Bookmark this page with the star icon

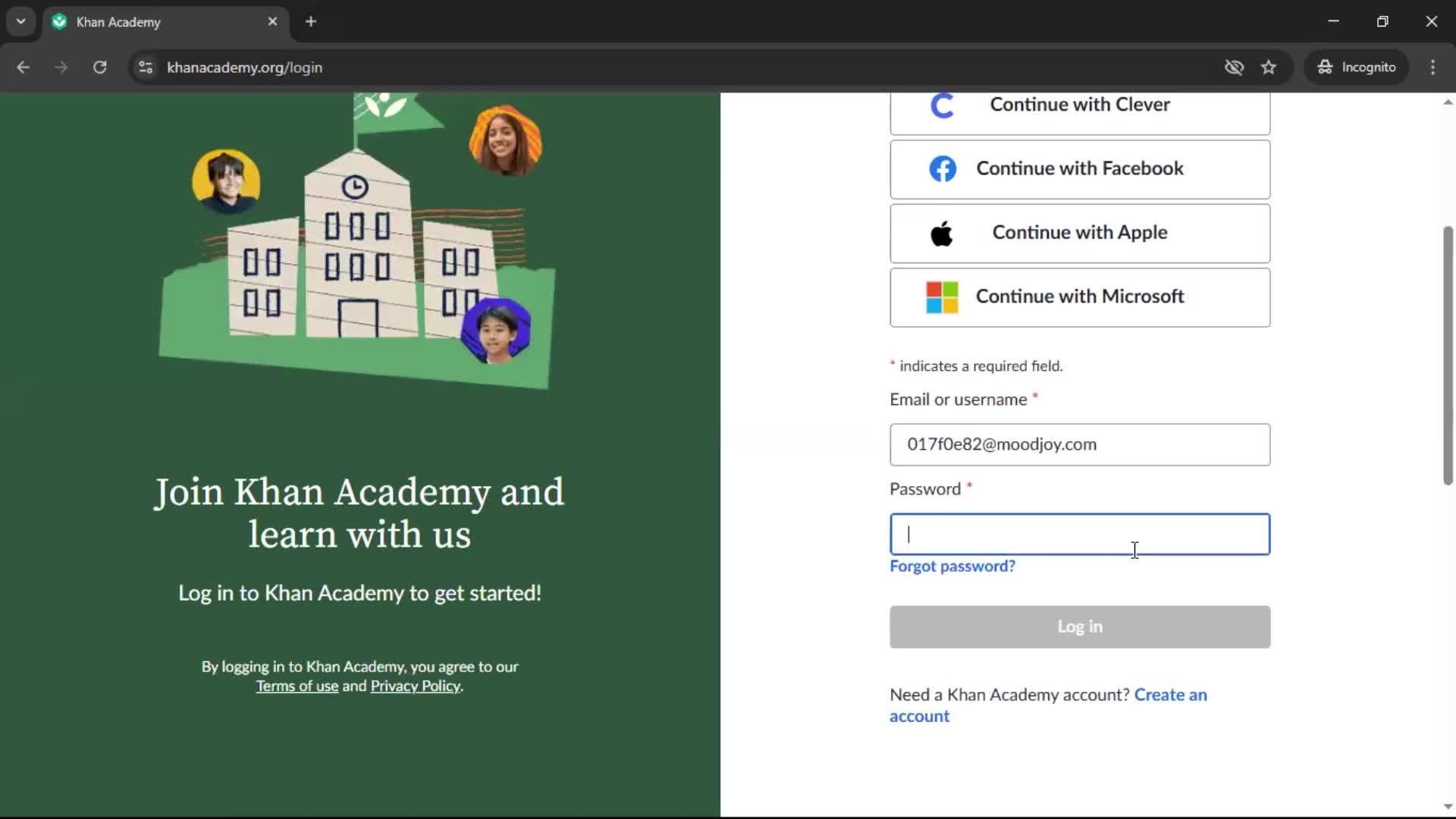click(1269, 67)
